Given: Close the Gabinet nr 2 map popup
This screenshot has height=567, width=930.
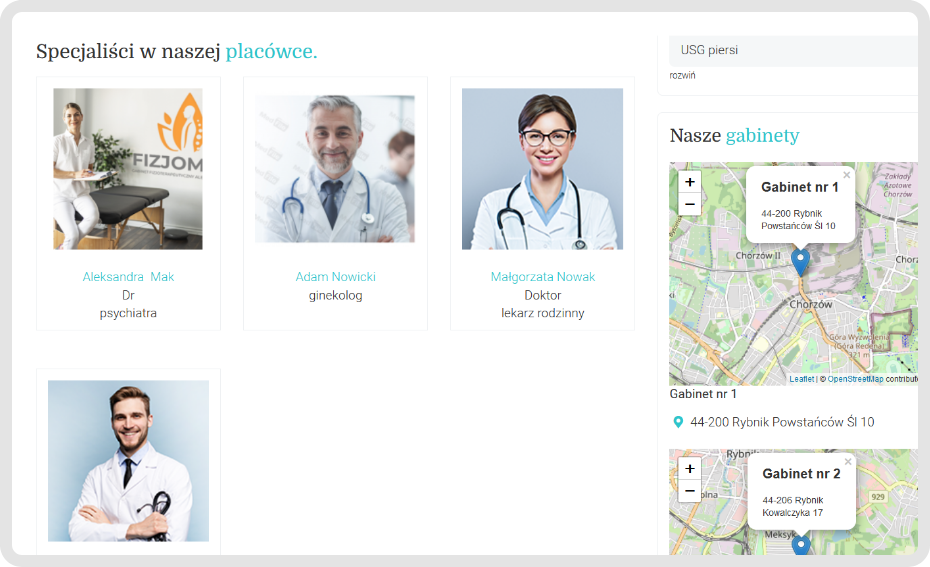Looking at the screenshot, I should 848,462.
